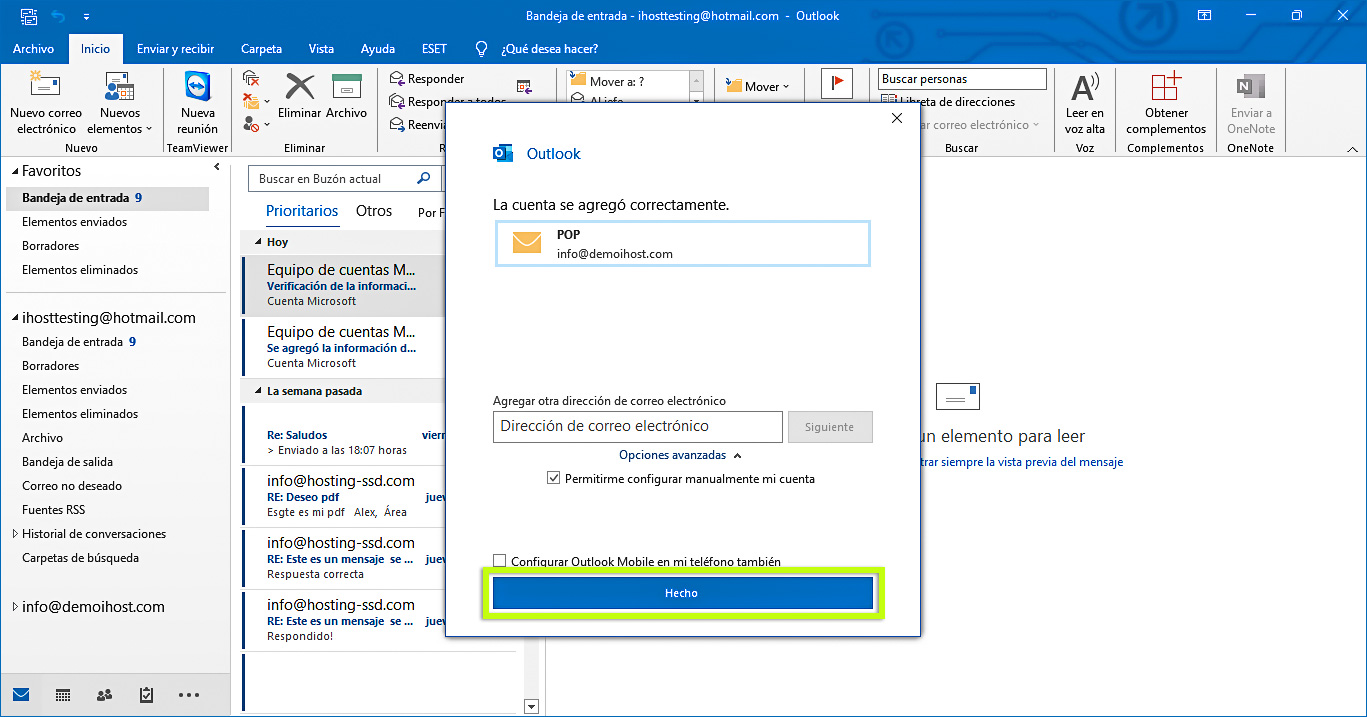The image size is (1367, 717).
Task: Expand Historial de conversaciones folder
Action: (x=15, y=534)
